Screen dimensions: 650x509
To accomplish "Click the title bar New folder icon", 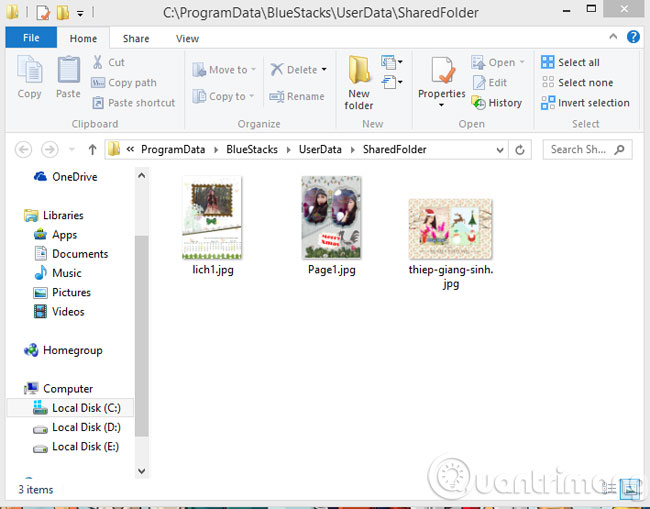I will coord(63,12).
